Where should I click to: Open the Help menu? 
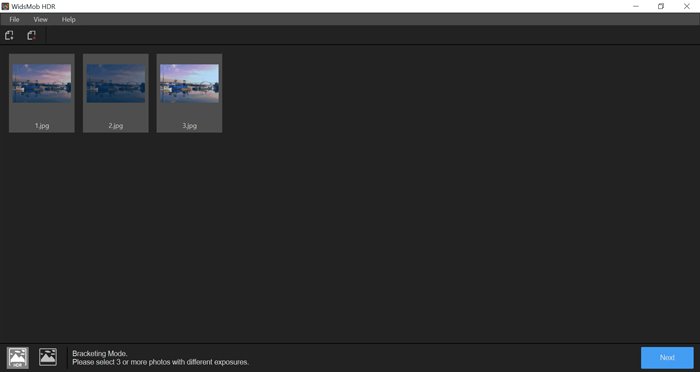68,20
